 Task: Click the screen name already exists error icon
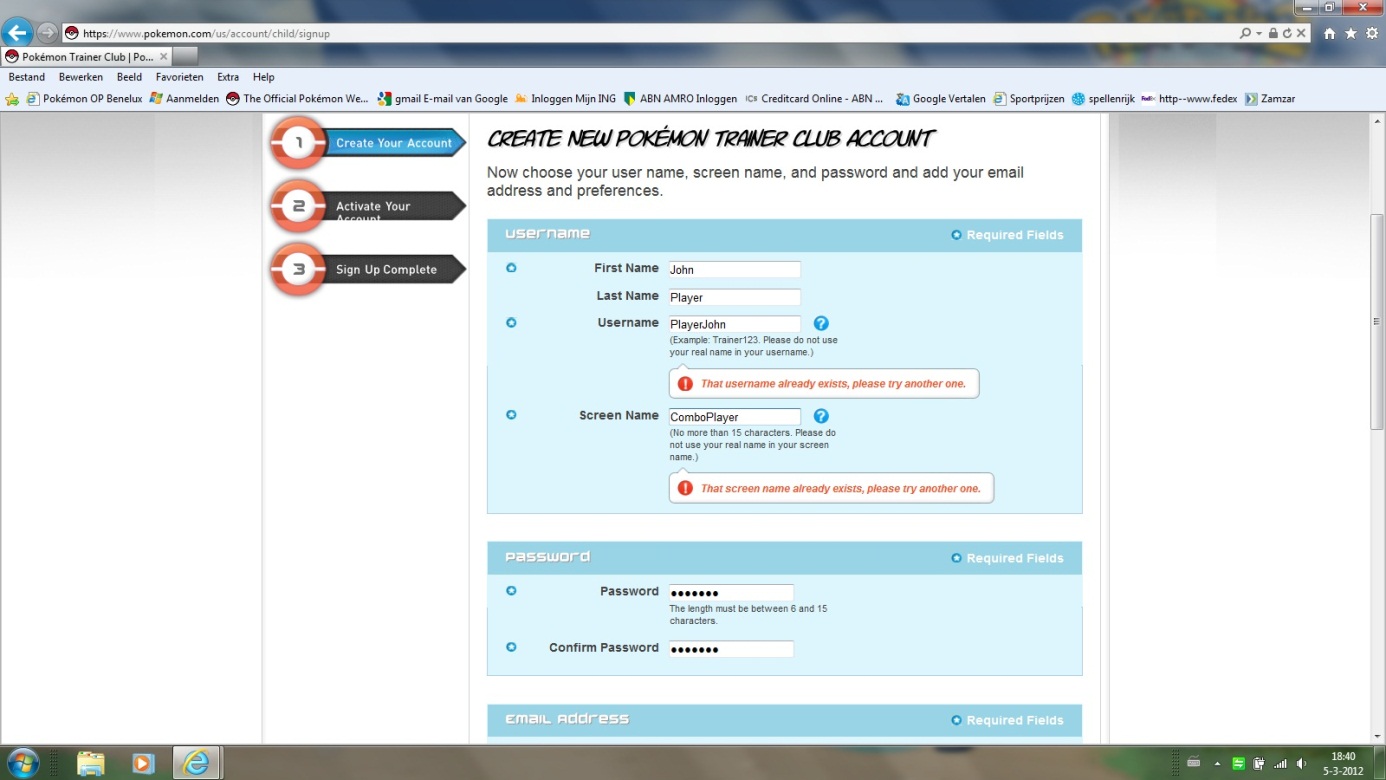pos(685,488)
